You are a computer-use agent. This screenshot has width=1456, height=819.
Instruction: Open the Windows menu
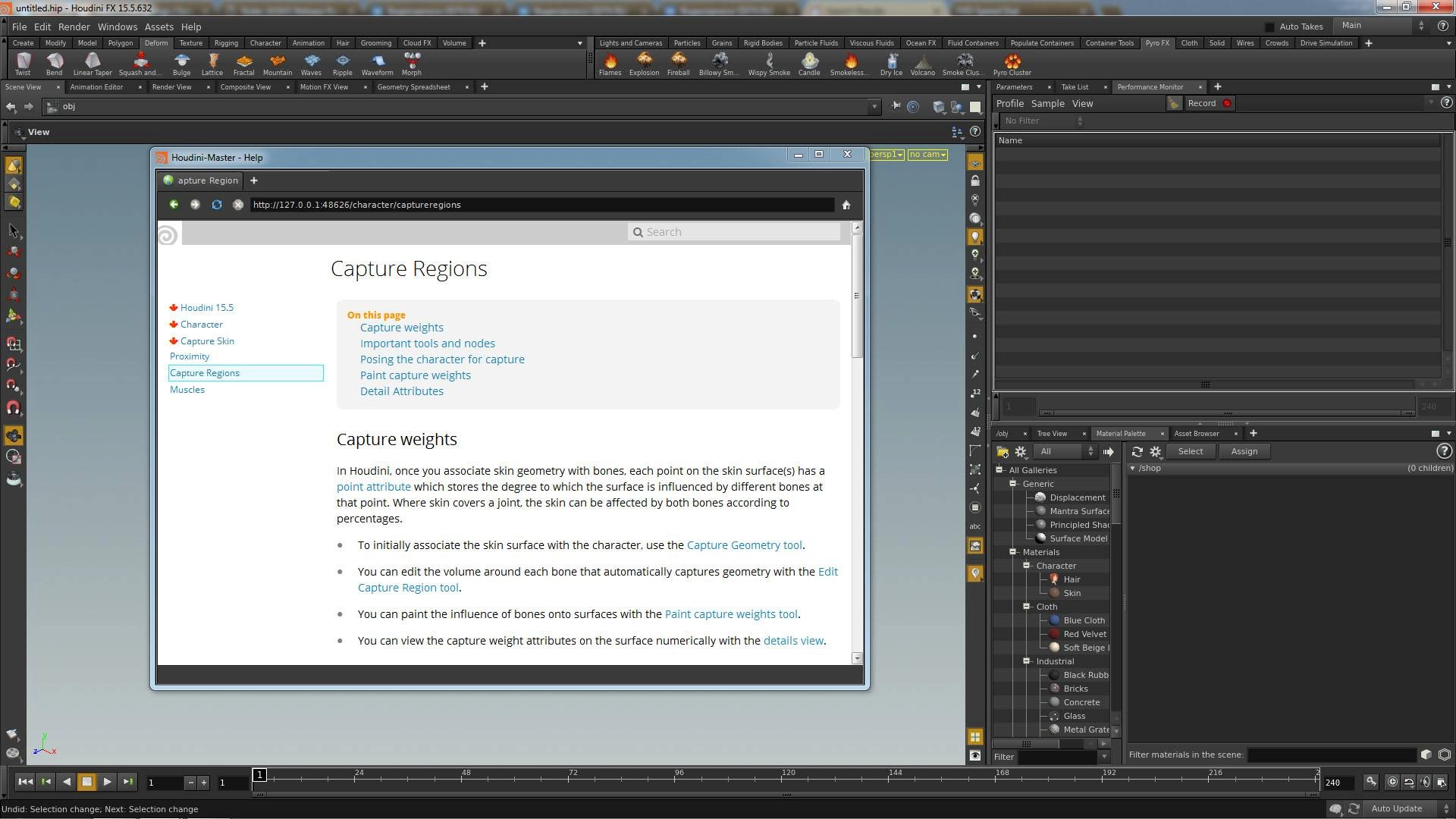pos(117,27)
